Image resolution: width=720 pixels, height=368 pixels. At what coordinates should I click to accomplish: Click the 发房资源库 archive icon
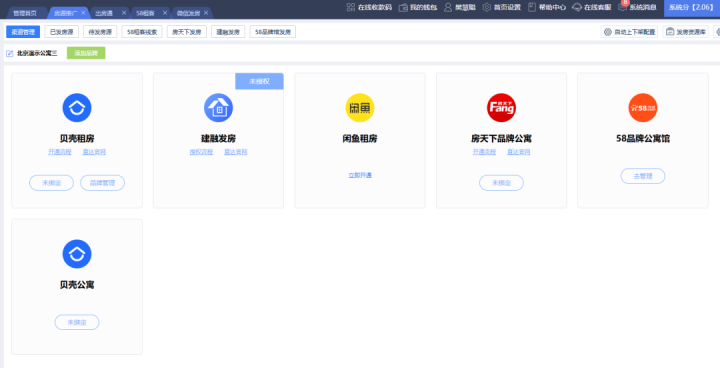tap(670, 32)
